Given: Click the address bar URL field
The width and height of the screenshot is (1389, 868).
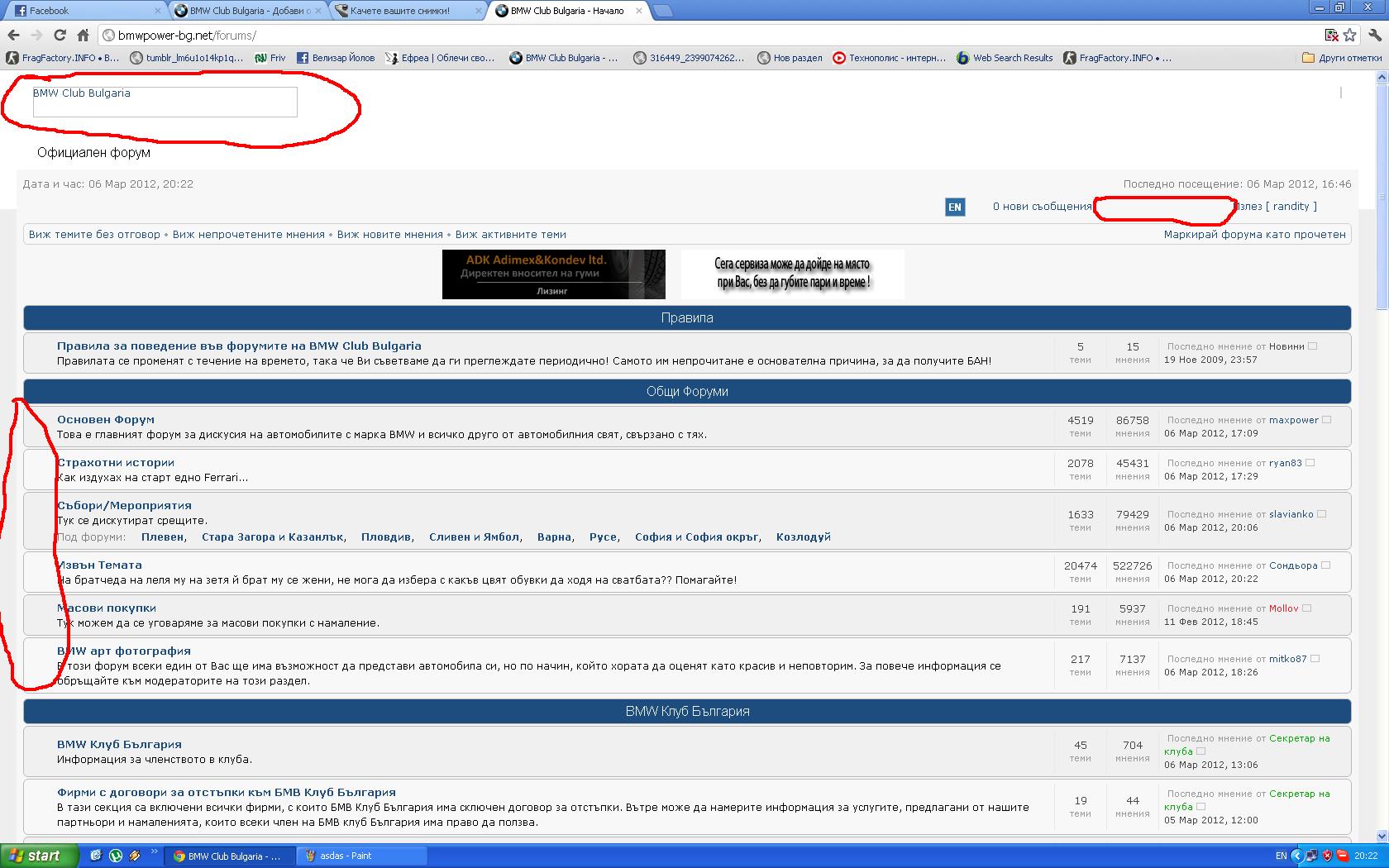Looking at the screenshot, I should coord(711,36).
